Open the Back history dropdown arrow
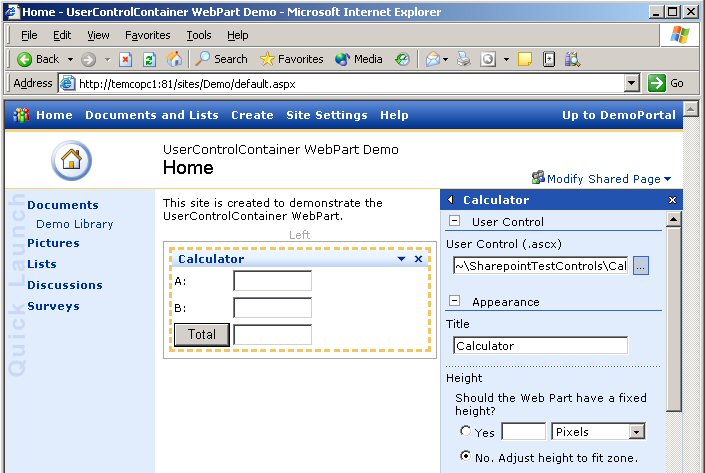The width and height of the screenshot is (705, 473). [x=70, y=59]
